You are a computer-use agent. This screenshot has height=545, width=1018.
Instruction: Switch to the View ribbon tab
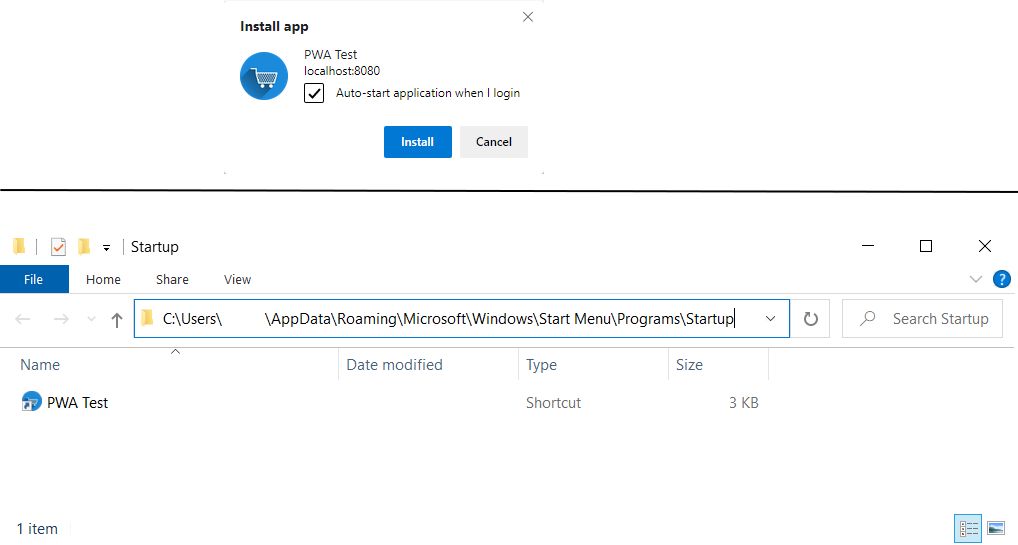[x=237, y=279]
